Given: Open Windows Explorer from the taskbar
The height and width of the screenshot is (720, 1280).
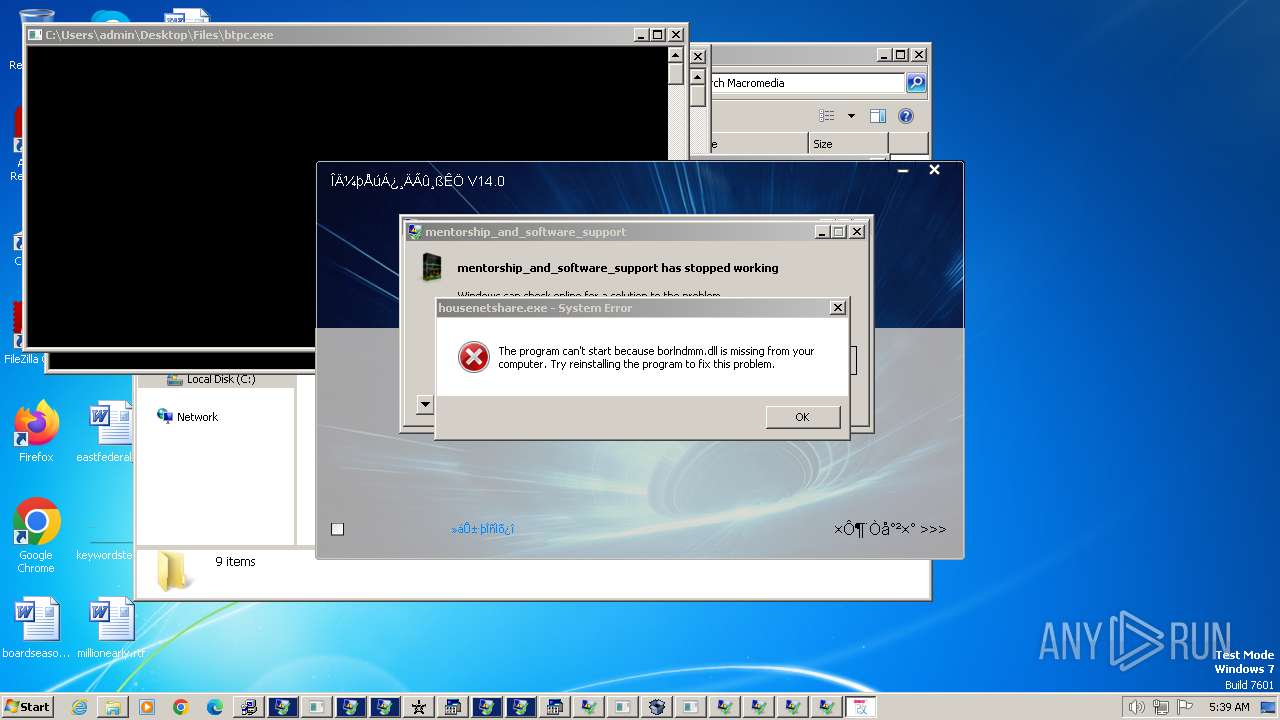Looking at the screenshot, I should tap(113, 707).
